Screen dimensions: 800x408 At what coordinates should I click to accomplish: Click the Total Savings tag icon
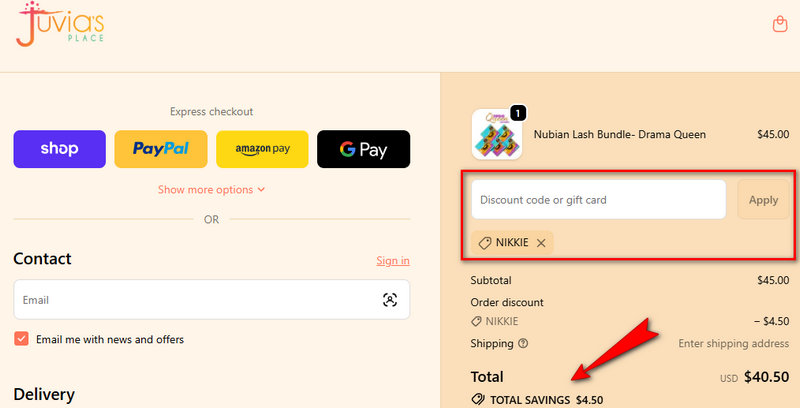point(477,400)
